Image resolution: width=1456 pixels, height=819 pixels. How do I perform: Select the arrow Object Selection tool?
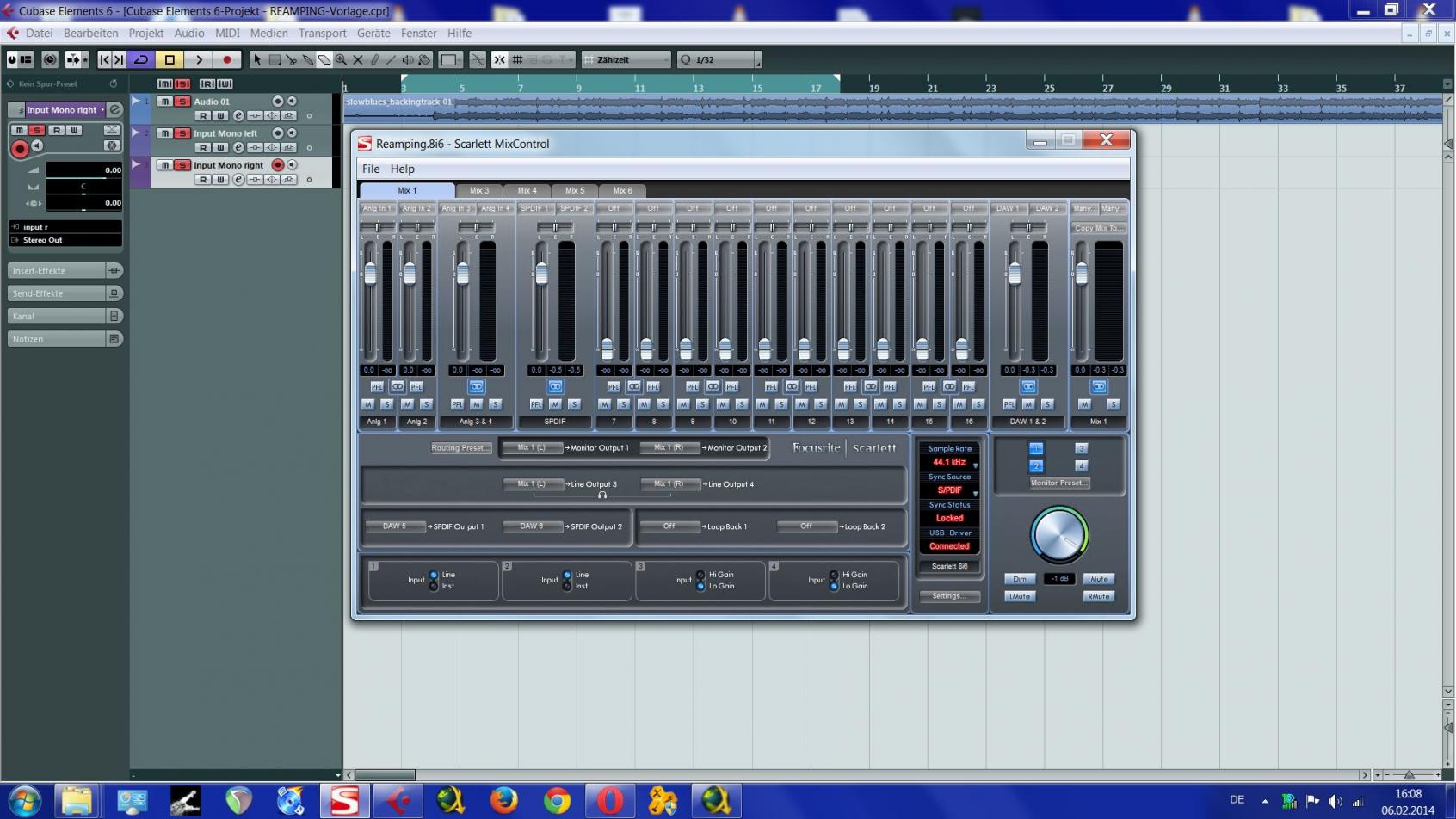coord(256,59)
